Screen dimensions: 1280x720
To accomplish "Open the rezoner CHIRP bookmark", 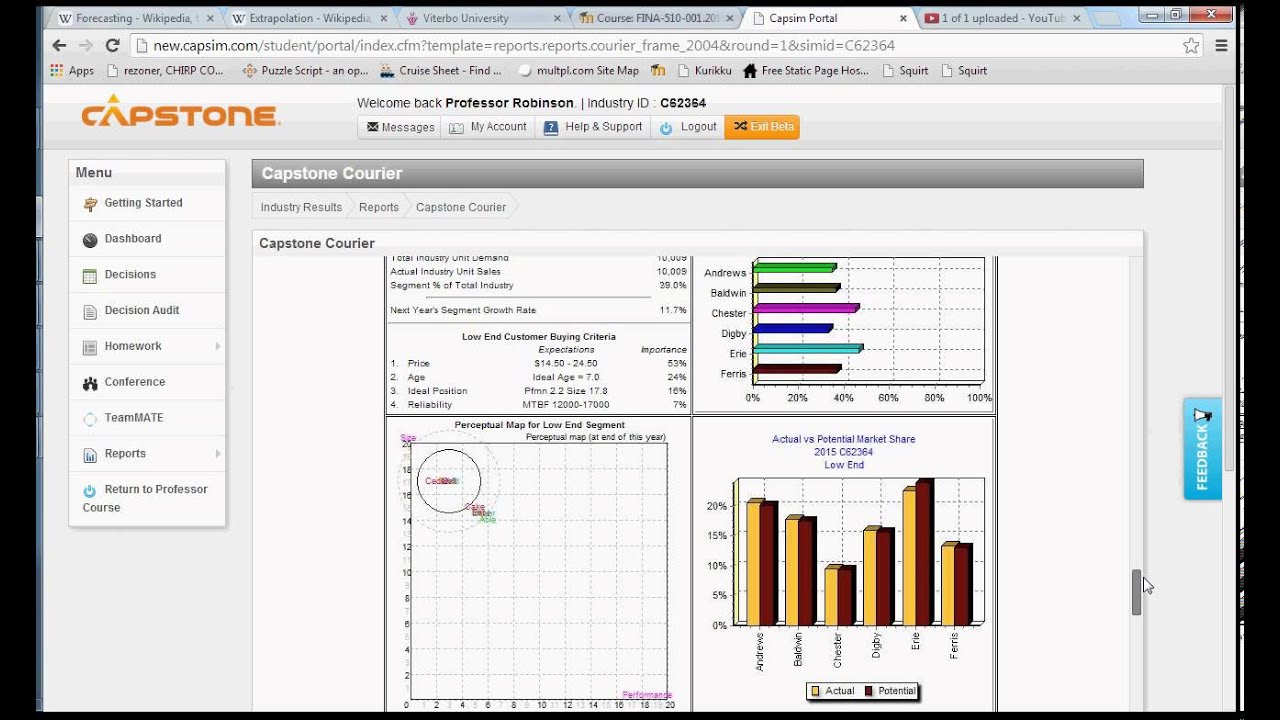I will 166,70.
